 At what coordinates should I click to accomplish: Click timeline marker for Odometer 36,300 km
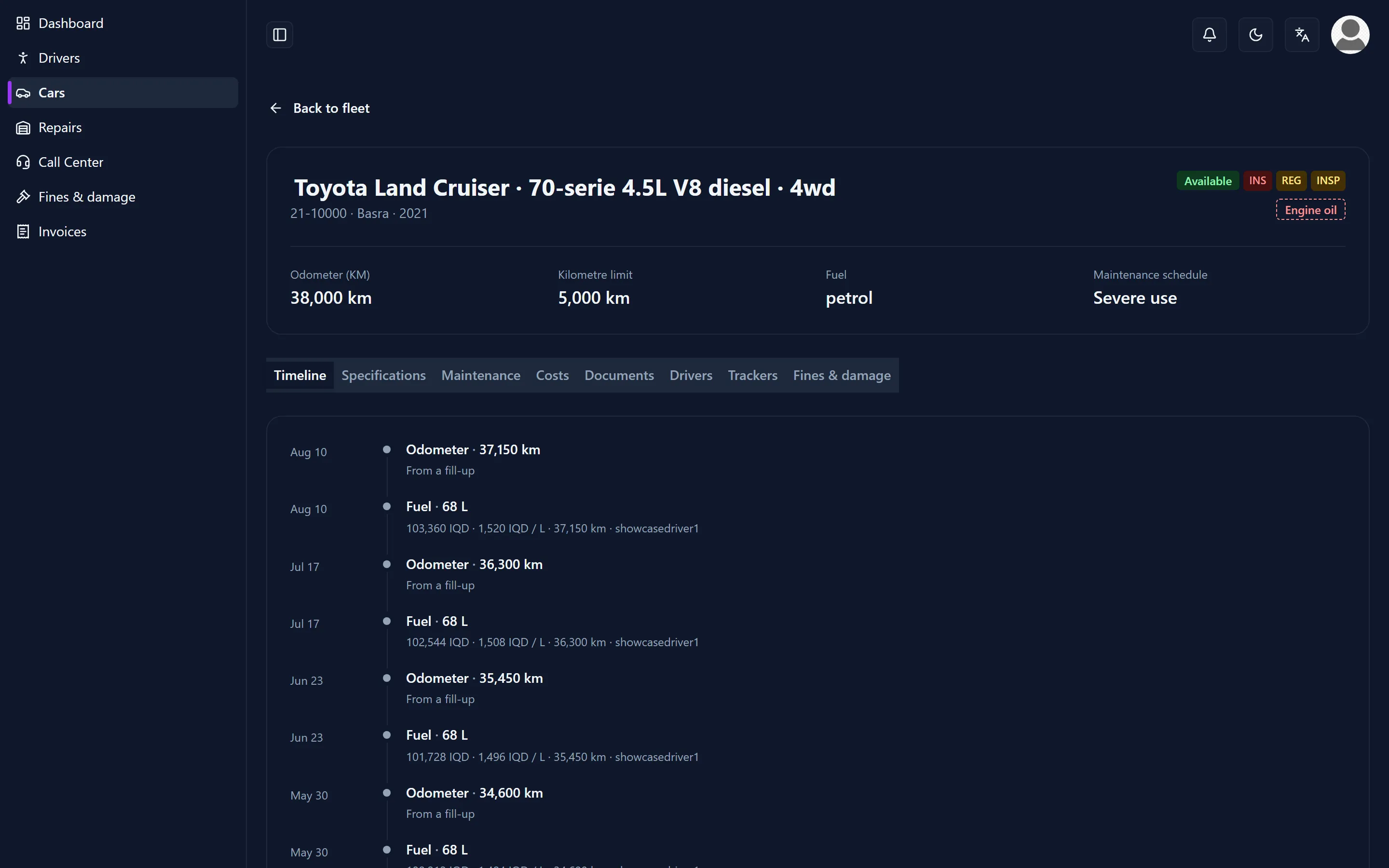387,564
